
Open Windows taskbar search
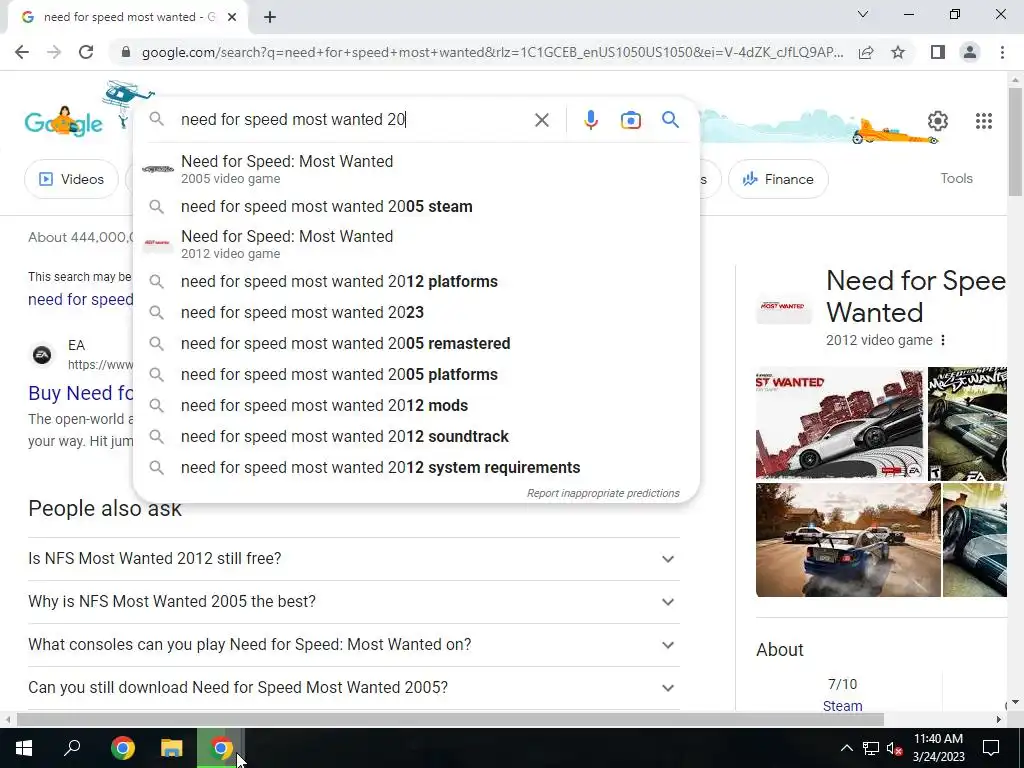click(72, 748)
